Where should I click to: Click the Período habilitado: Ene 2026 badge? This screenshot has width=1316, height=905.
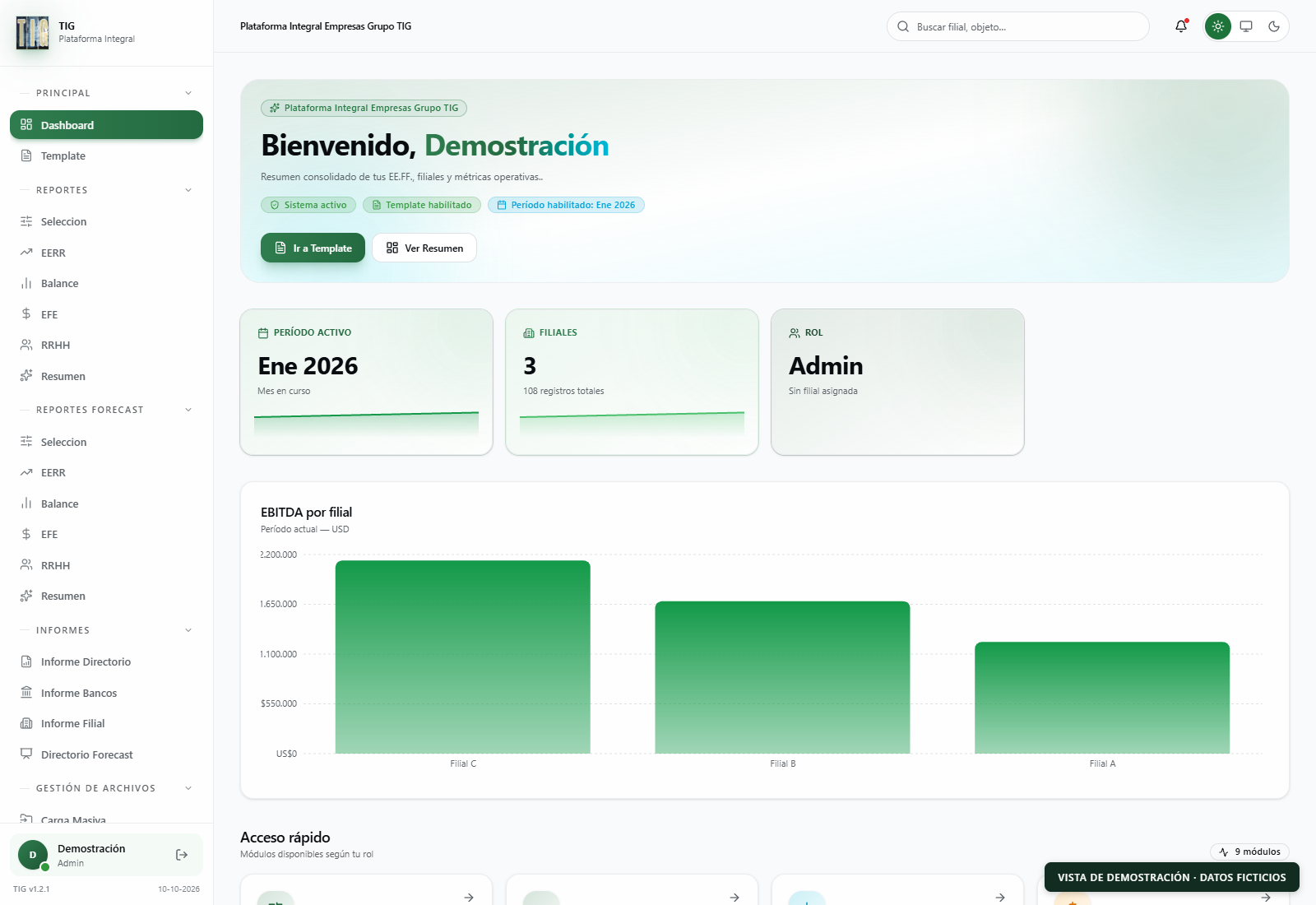pos(566,205)
